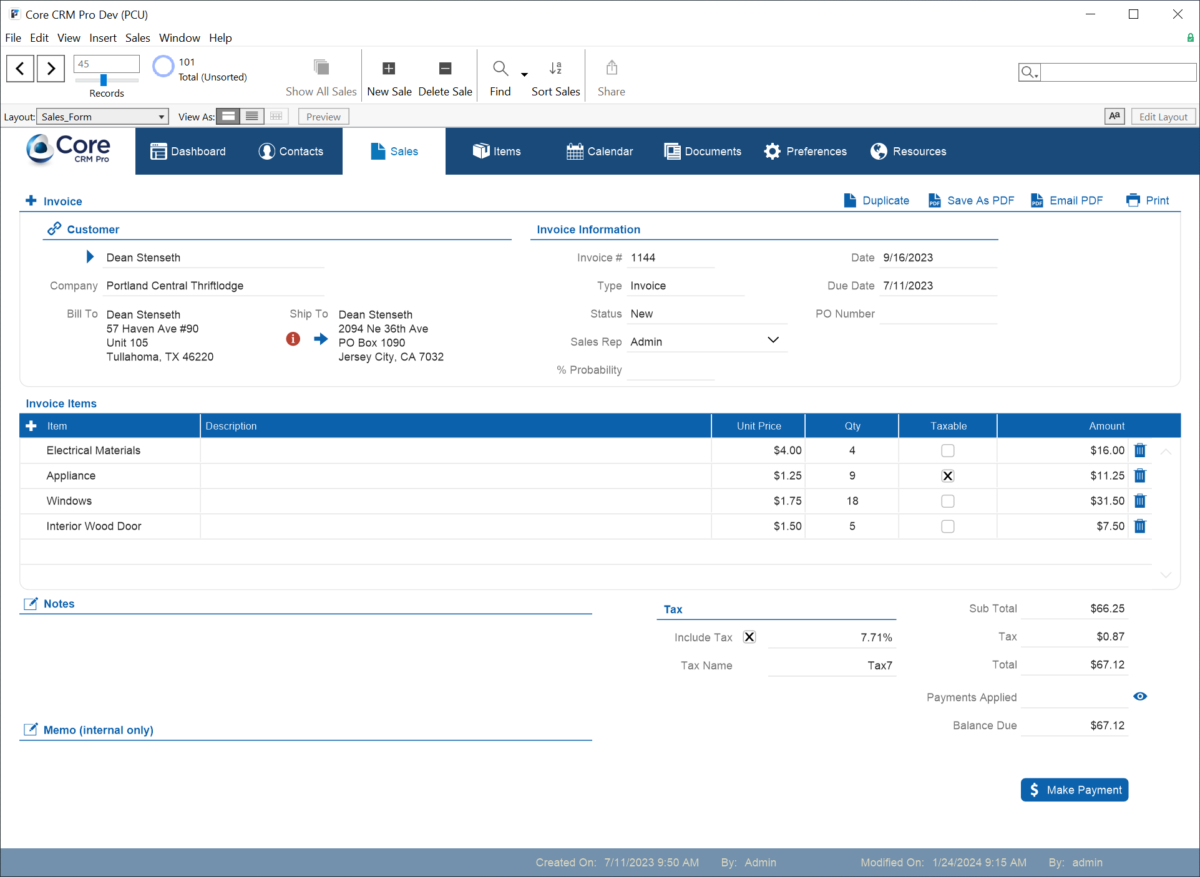The width and height of the screenshot is (1200, 877).
Task: Delete the current sale
Action: 445,74
